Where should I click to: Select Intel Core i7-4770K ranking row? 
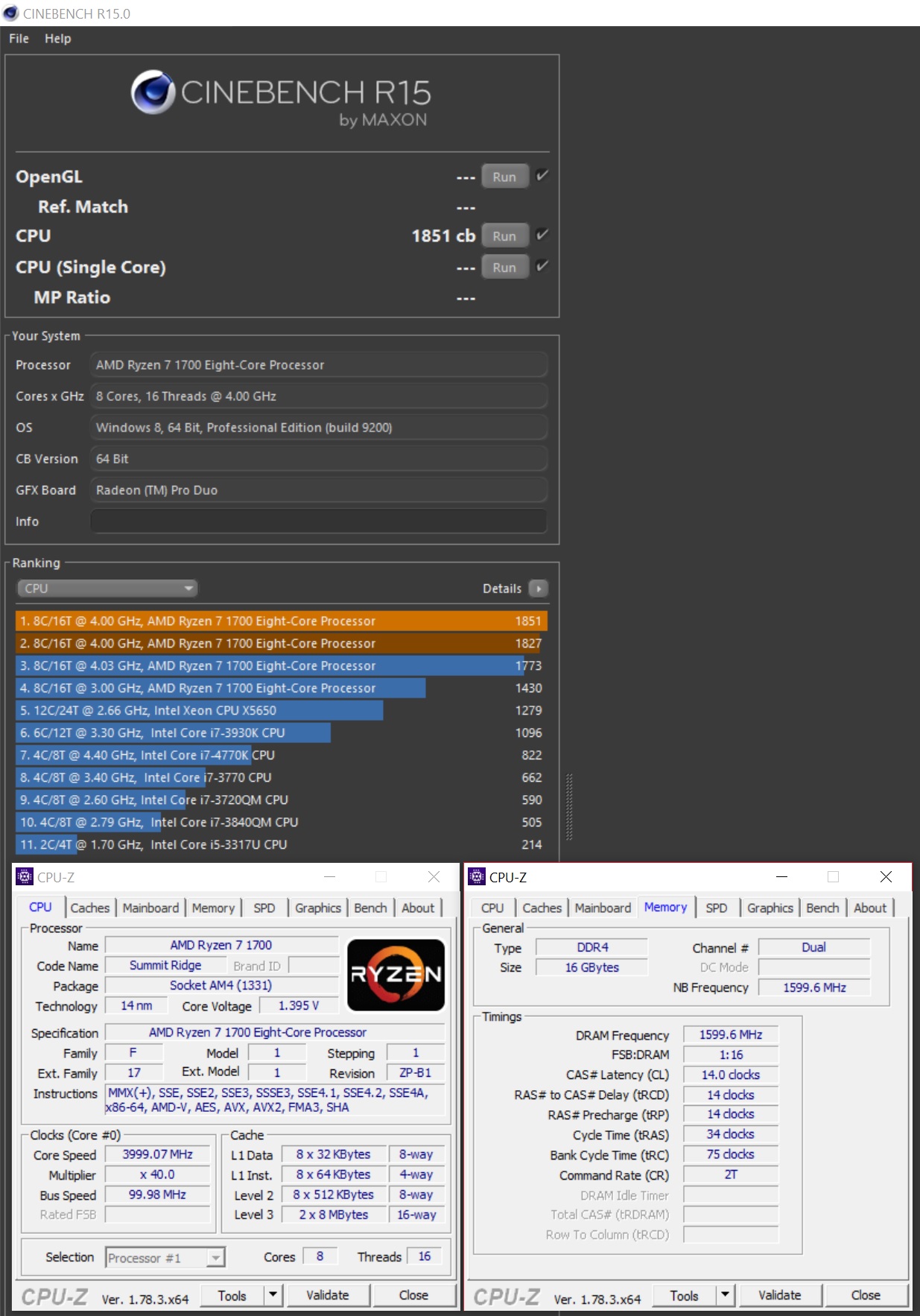(282, 755)
